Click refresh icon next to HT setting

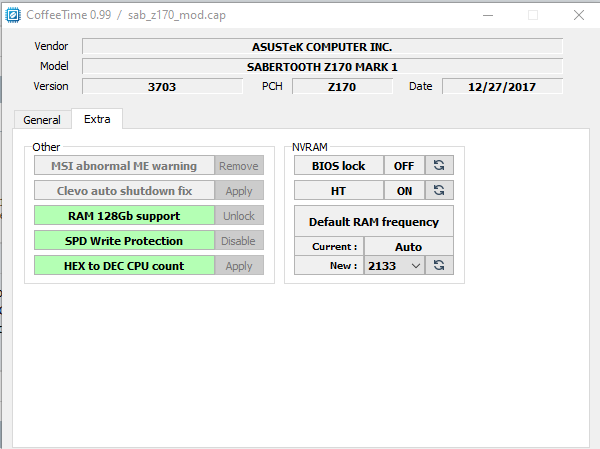tap(439, 190)
